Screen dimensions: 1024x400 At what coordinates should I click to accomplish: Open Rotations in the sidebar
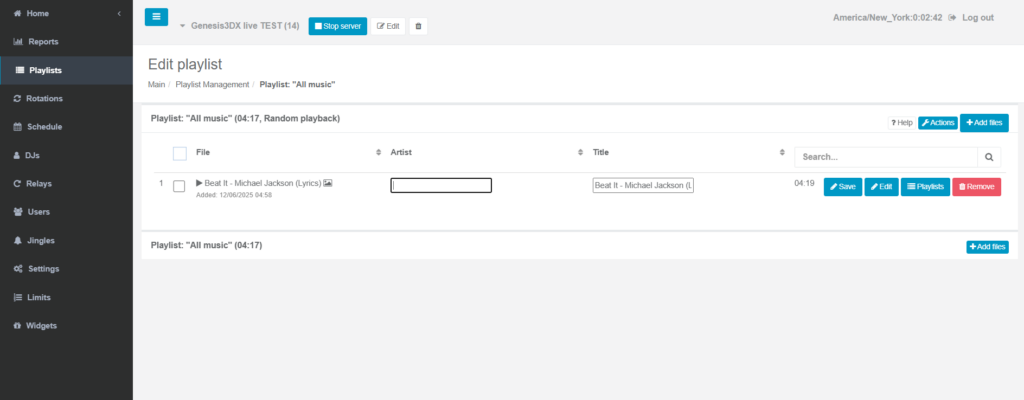[44, 98]
